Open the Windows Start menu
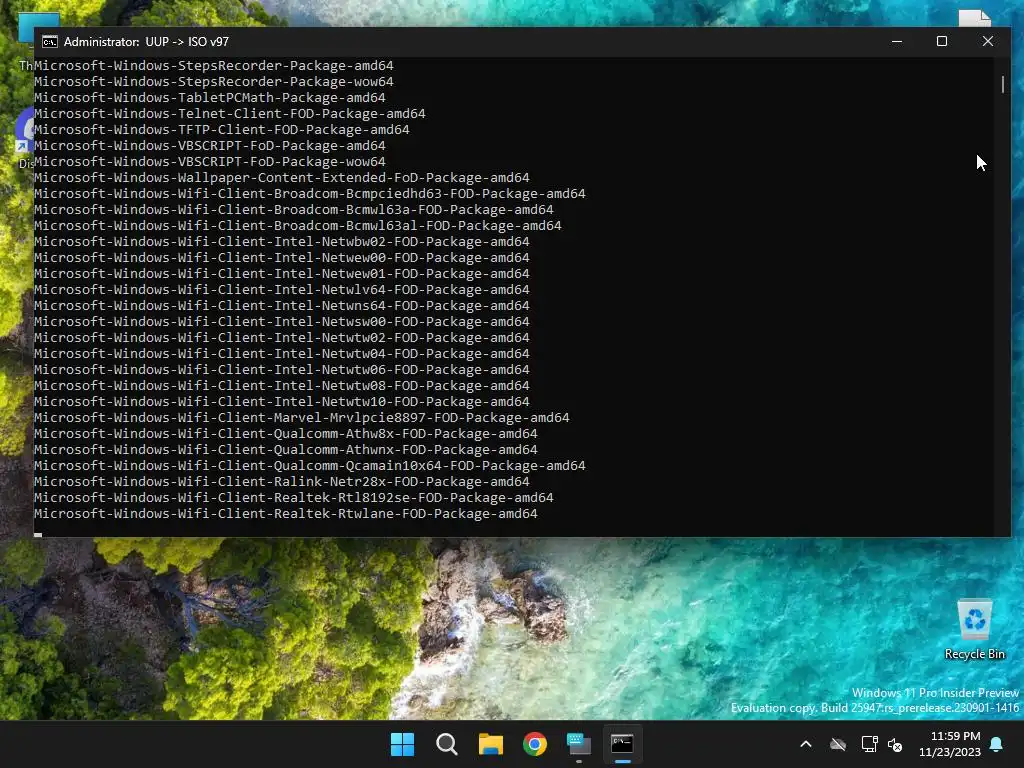The width and height of the screenshot is (1024, 768). pos(402,744)
